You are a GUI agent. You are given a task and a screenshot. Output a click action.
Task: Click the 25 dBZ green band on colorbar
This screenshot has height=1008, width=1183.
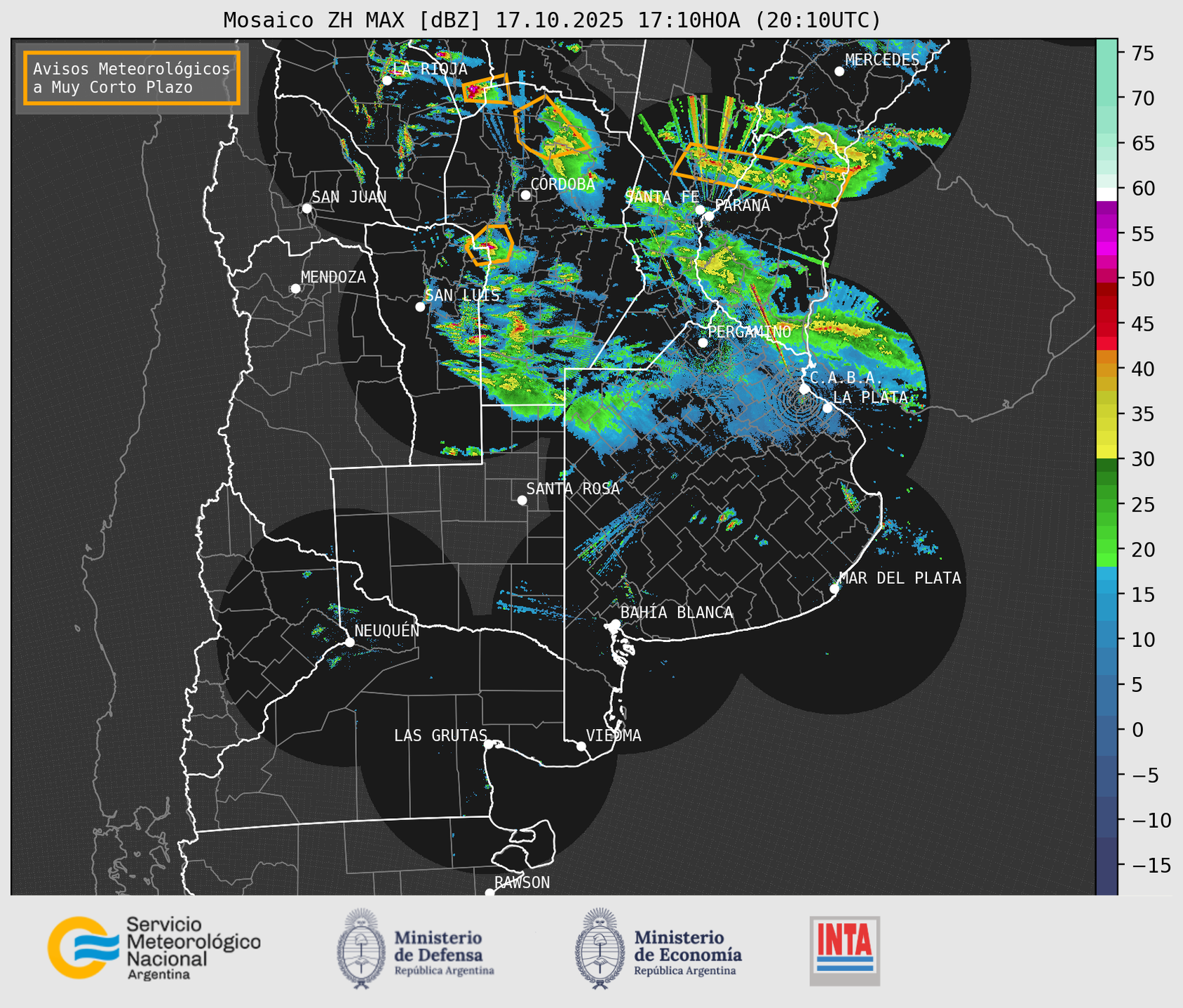pos(1107,504)
